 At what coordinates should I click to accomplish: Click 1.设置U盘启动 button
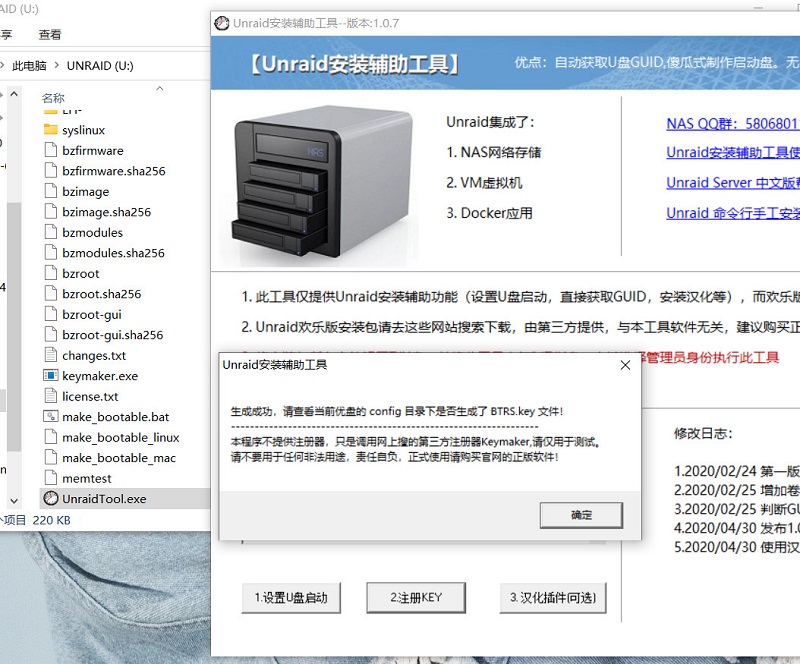click(291, 598)
